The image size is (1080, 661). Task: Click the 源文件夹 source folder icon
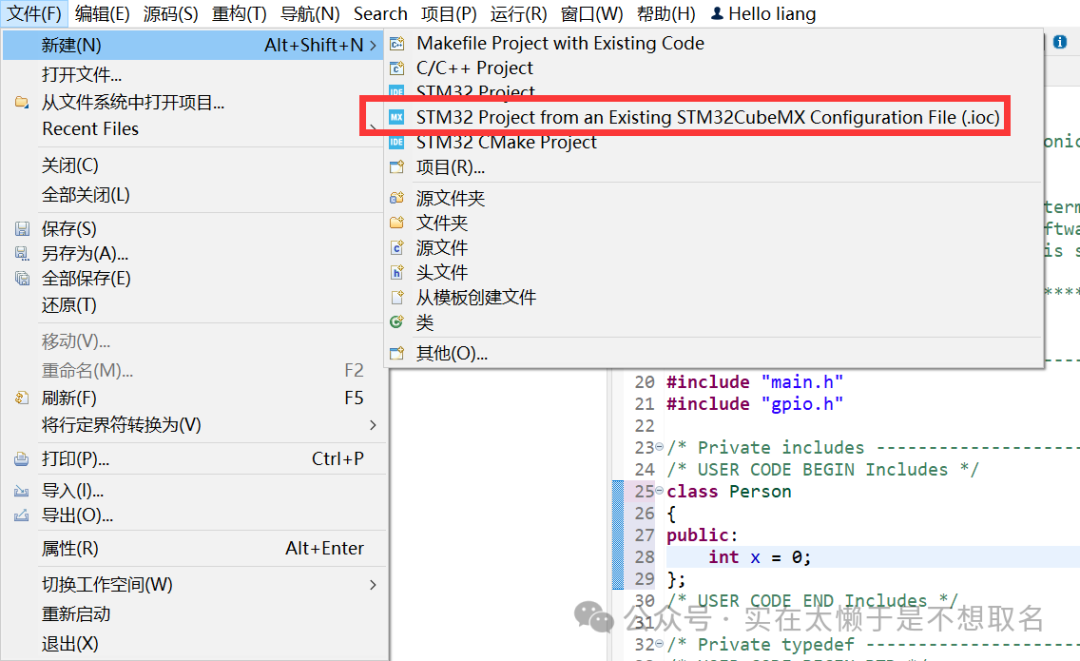397,198
